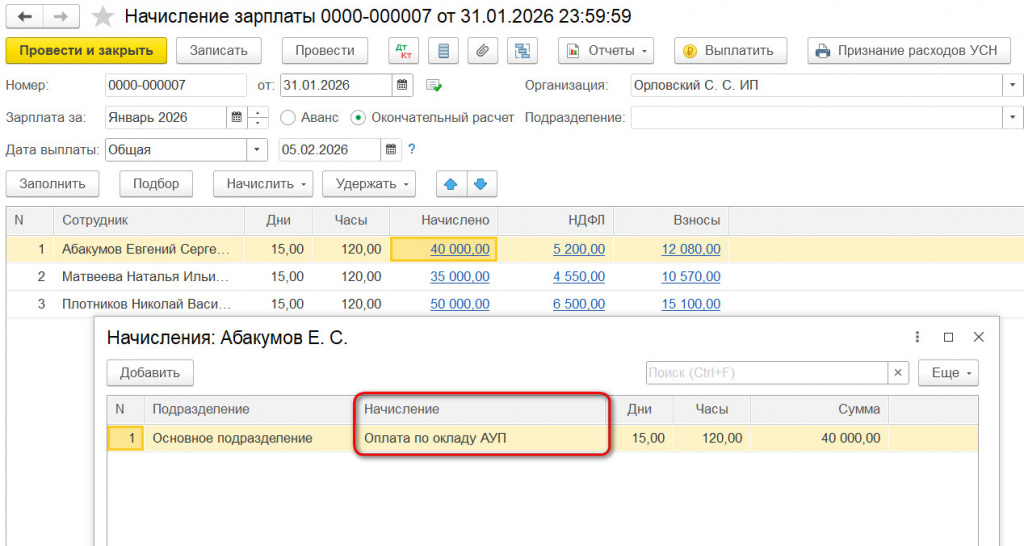Select the Окончательный расчет radio button
The height and width of the screenshot is (546, 1024).
[x=358, y=118]
